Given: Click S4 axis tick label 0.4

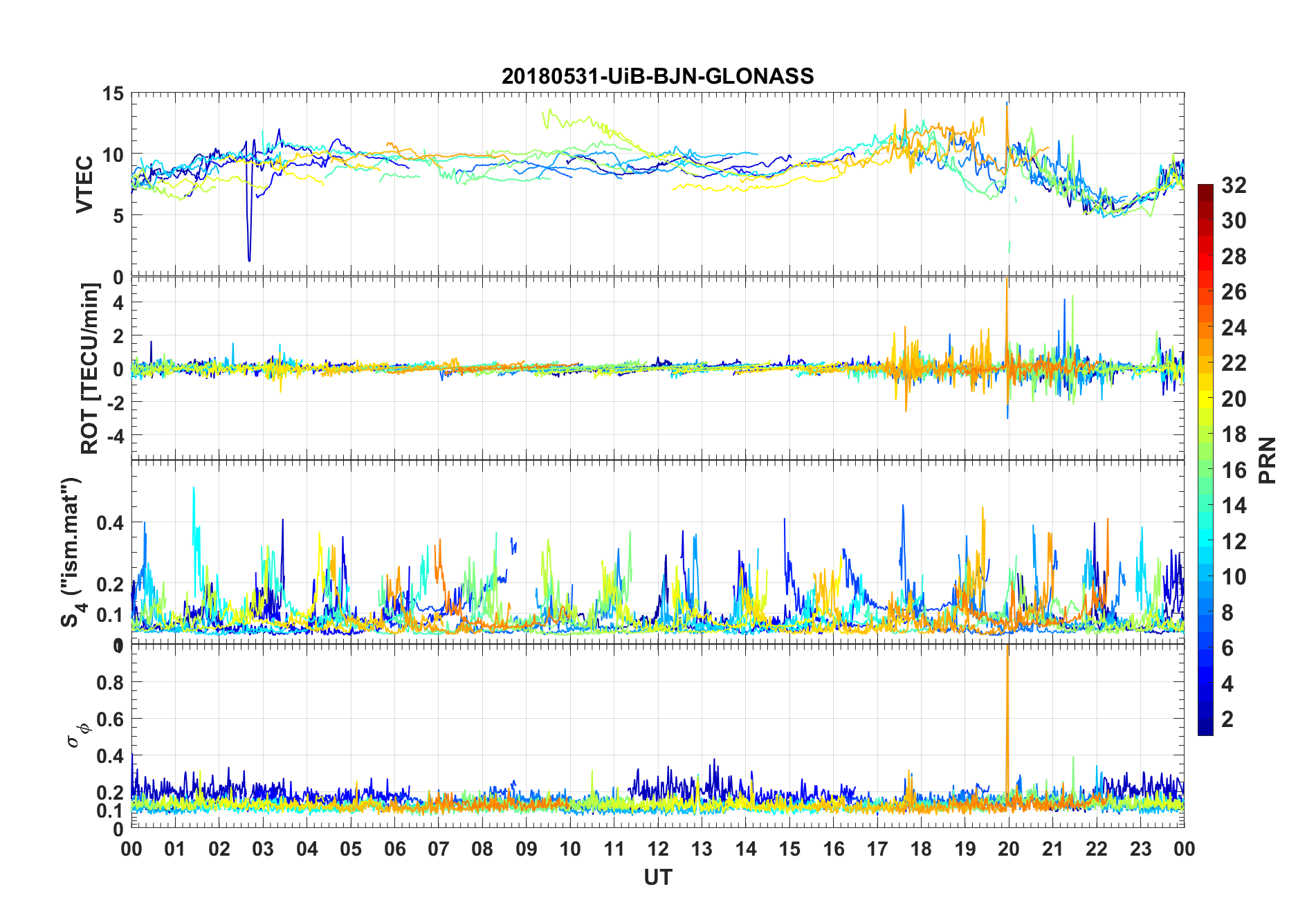Looking at the screenshot, I should click(x=111, y=523).
